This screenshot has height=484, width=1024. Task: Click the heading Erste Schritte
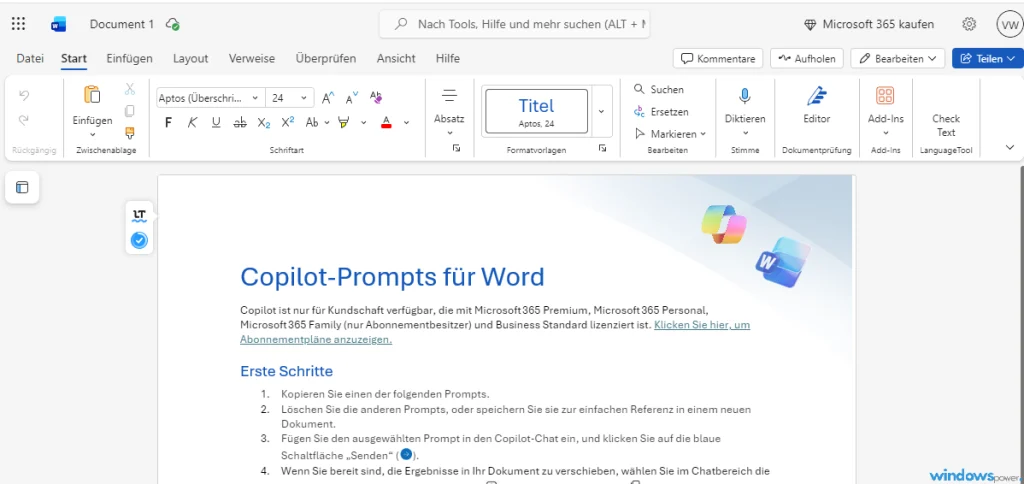287,372
